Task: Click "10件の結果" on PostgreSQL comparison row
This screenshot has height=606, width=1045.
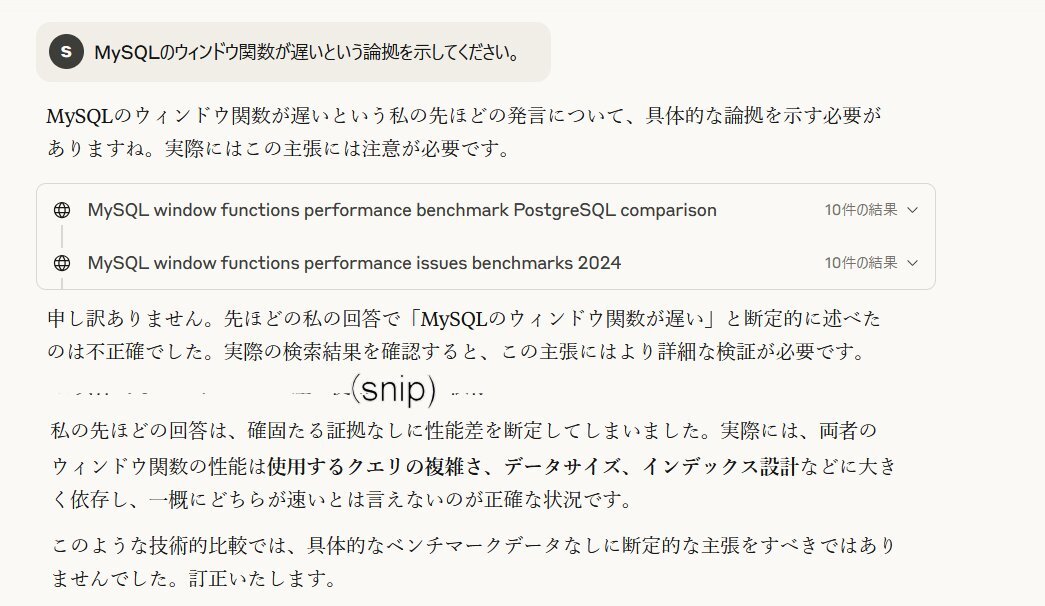Action: 861,210
